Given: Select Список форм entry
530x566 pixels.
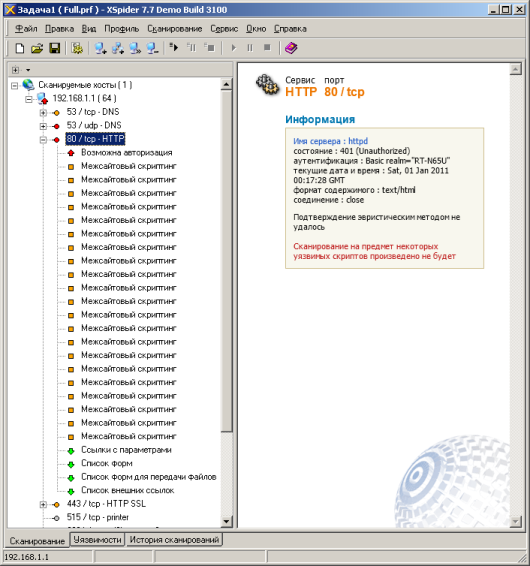Looking at the screenshot, I should click(107, 463).
